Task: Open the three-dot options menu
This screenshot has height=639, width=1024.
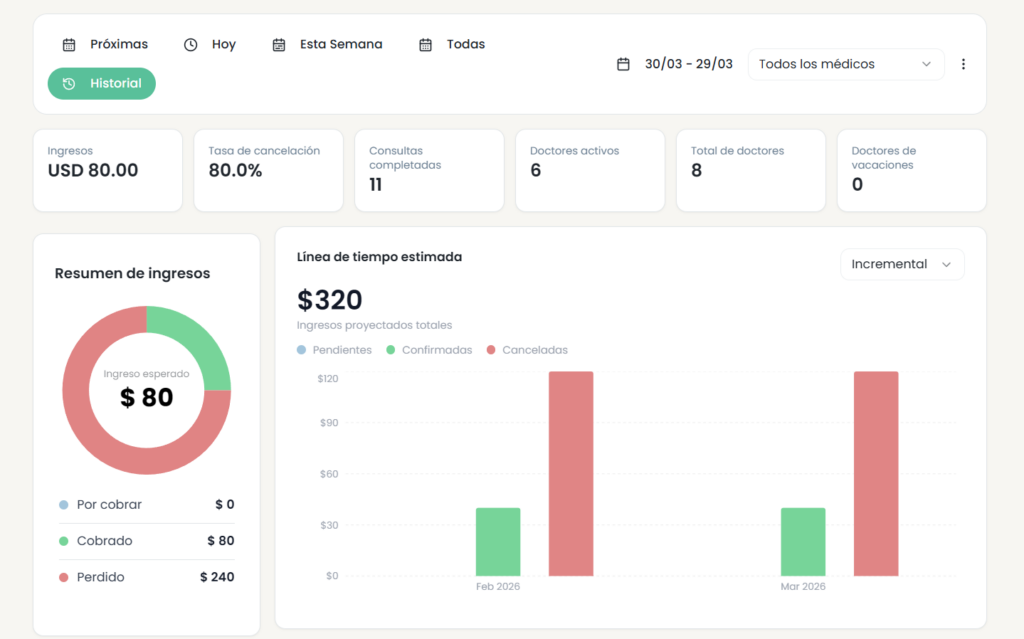Action: click(x=963, y=64)
